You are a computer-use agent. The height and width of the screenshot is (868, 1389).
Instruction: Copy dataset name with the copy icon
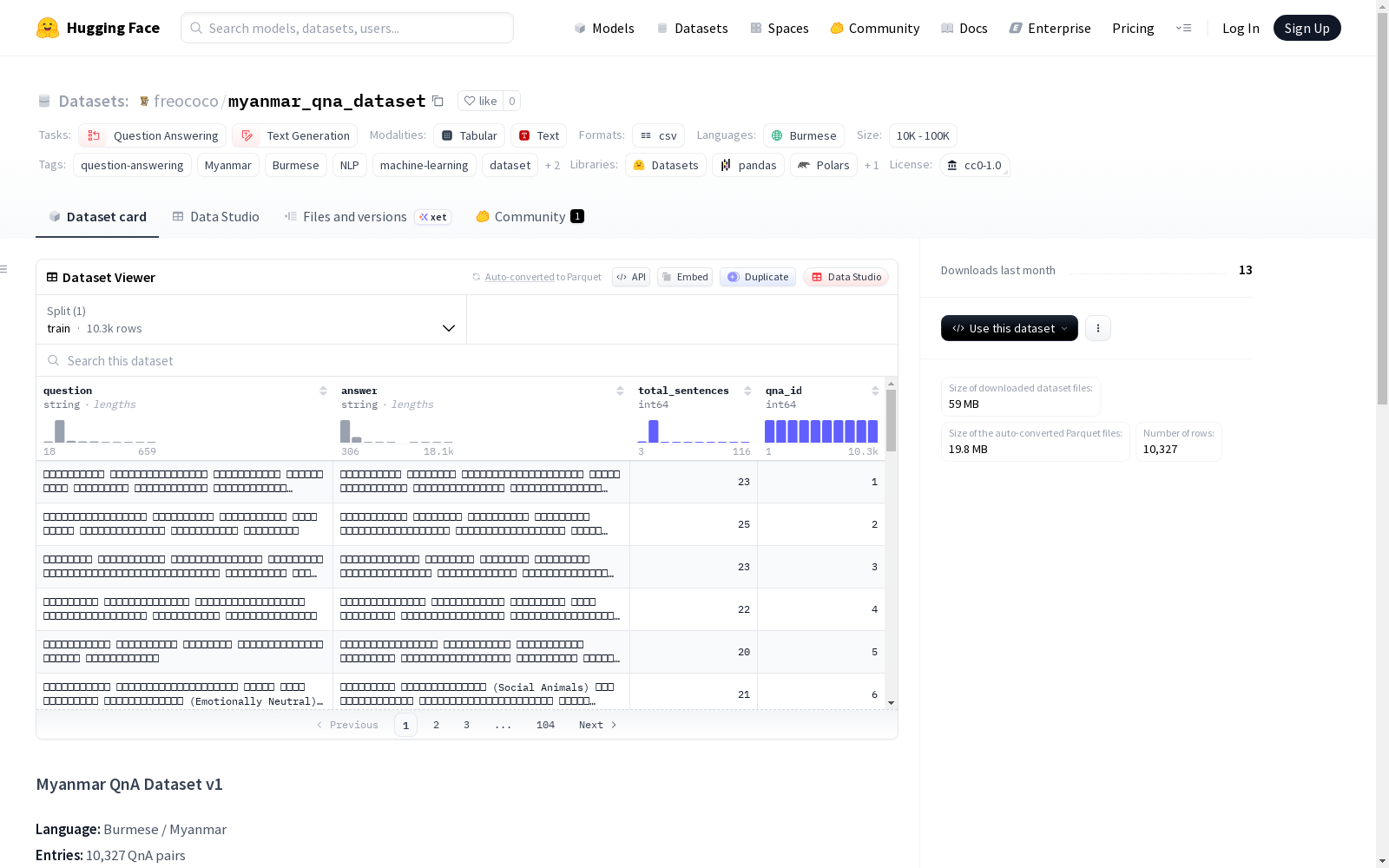[x=438, y=101]
